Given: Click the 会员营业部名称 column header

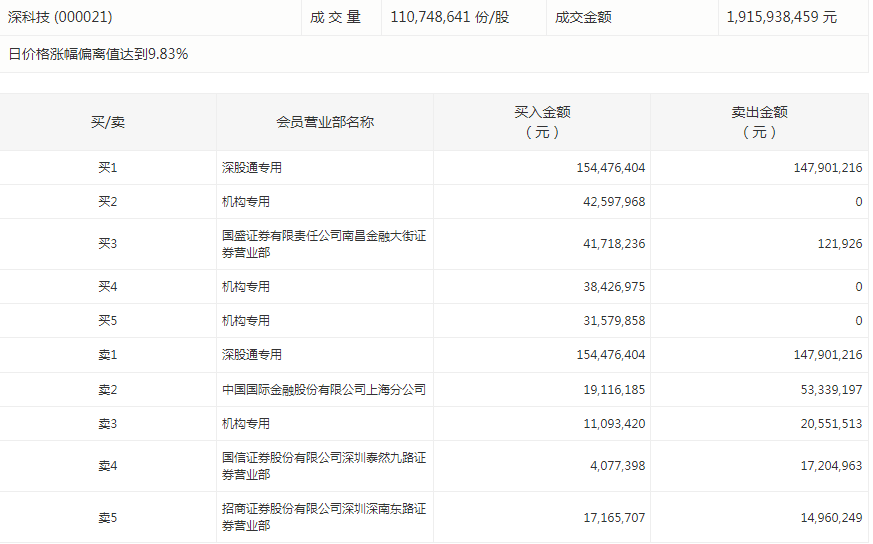Looking at the screenshot, I should 325,122.
